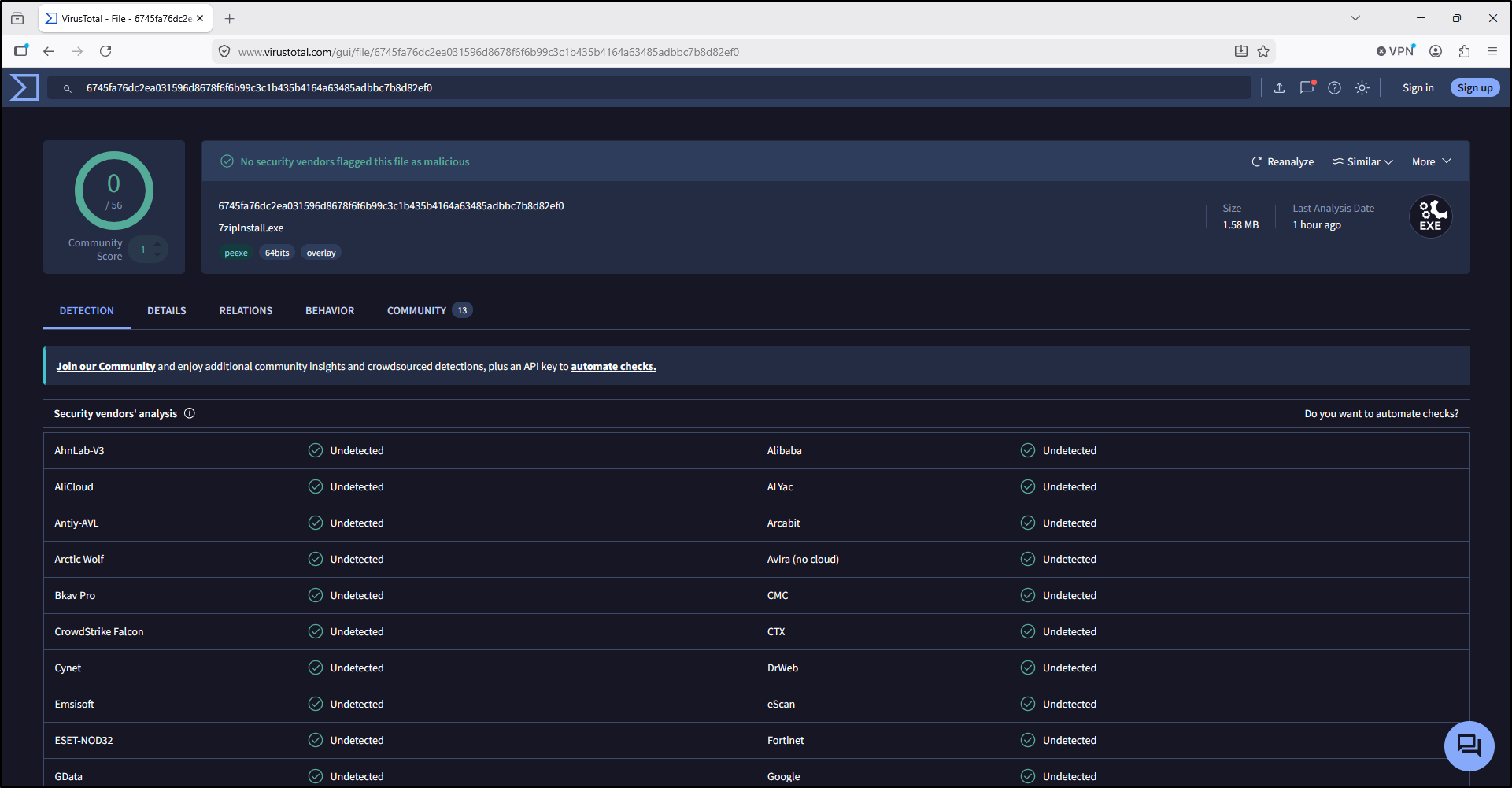Image resolution: width=1512 pixels, height=788 pixels.
Task: Click the automate checks link
Action: pos(613,366)
